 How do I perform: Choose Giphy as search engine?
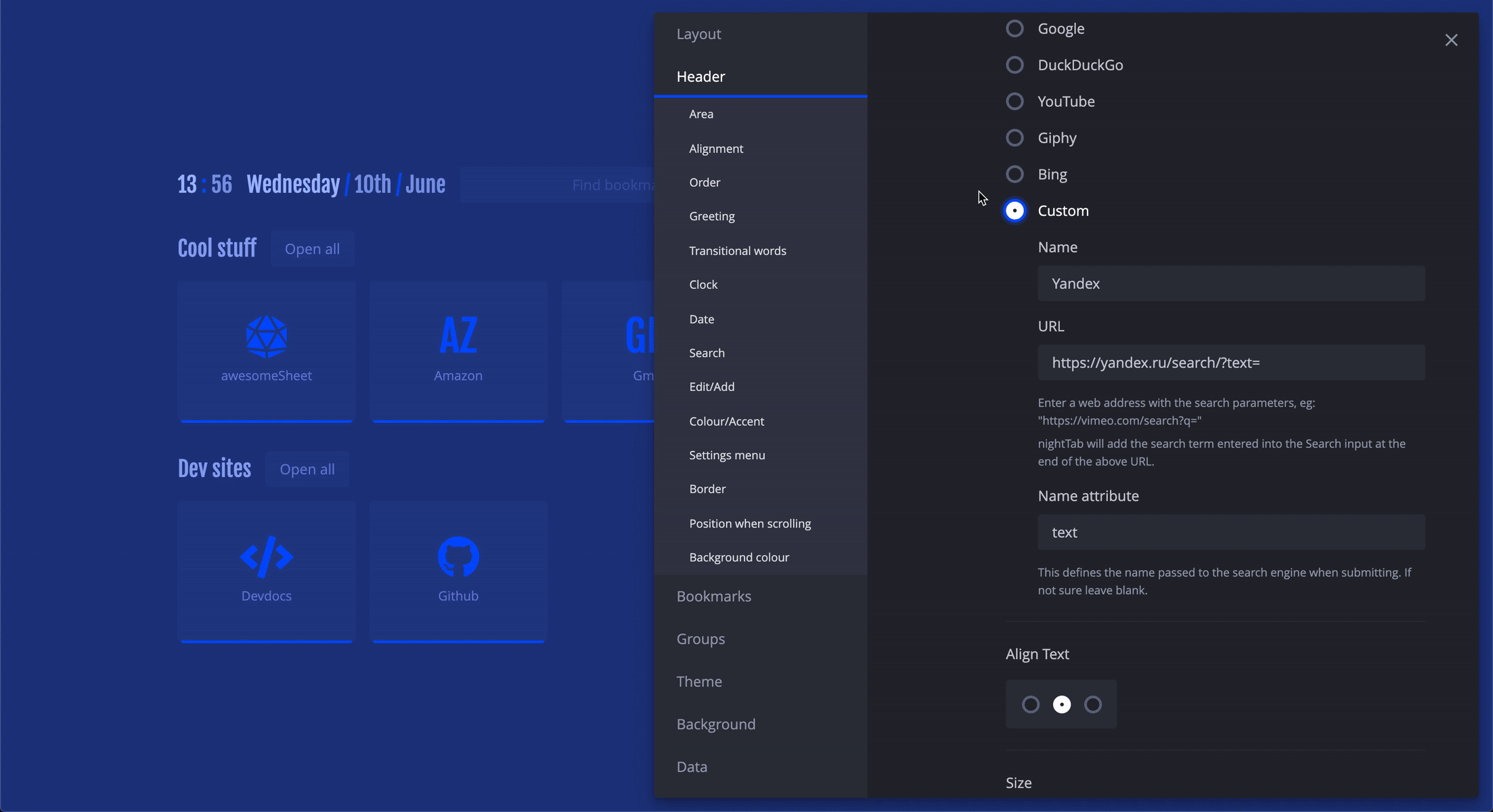tap(1015, 138)
